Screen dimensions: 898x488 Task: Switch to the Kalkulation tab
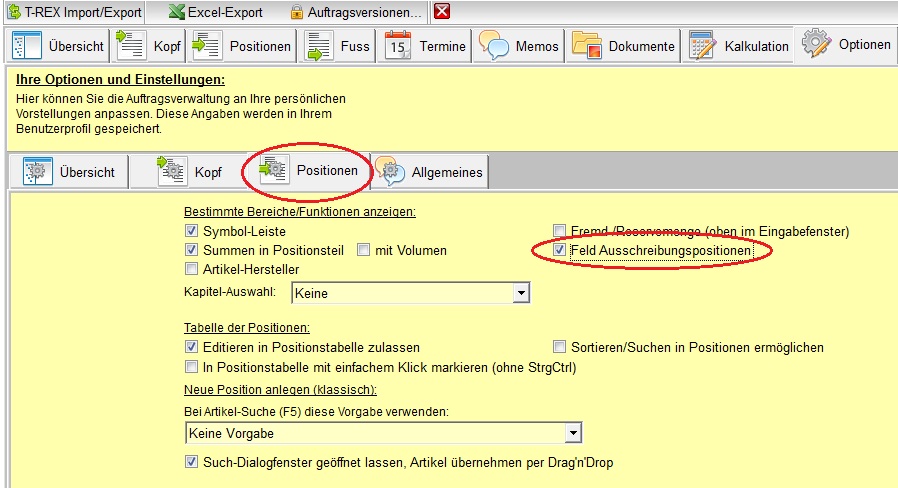739,46
